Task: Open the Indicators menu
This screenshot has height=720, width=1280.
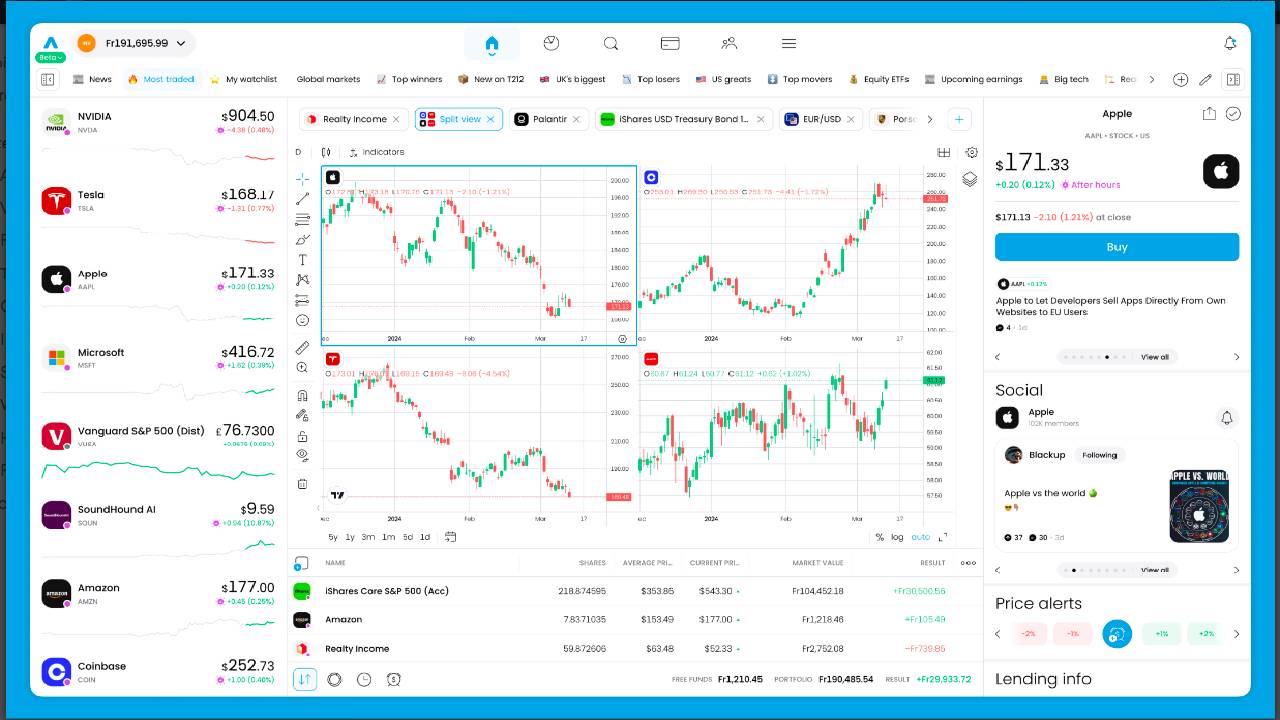Action: coord(376,152)
